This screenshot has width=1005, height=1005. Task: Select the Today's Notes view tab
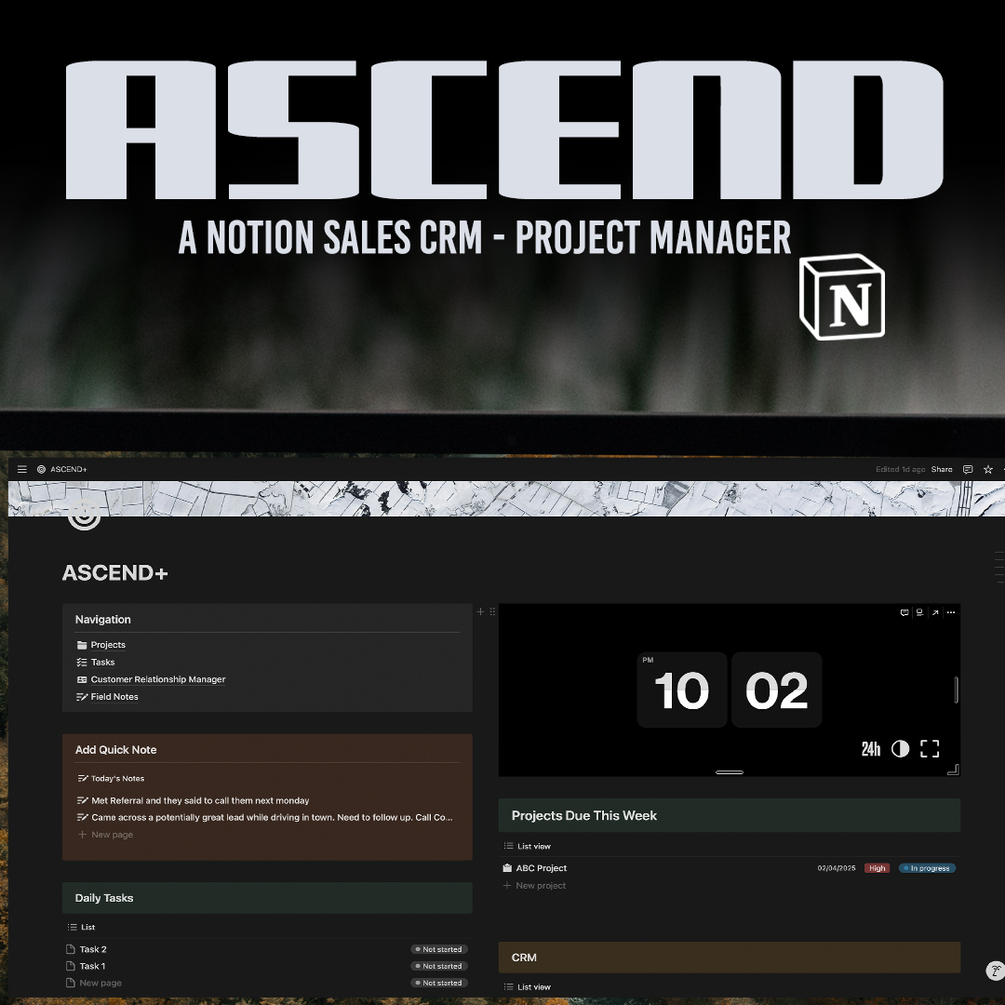(110, 779)
